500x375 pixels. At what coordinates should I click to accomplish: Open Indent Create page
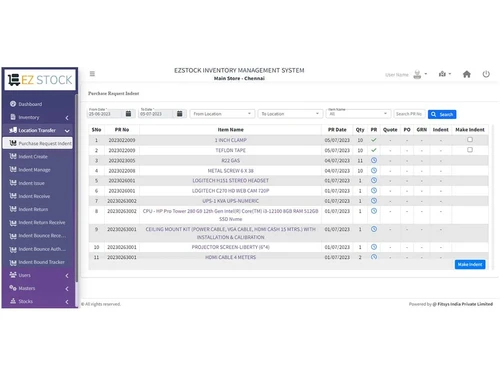click(33, 157)
